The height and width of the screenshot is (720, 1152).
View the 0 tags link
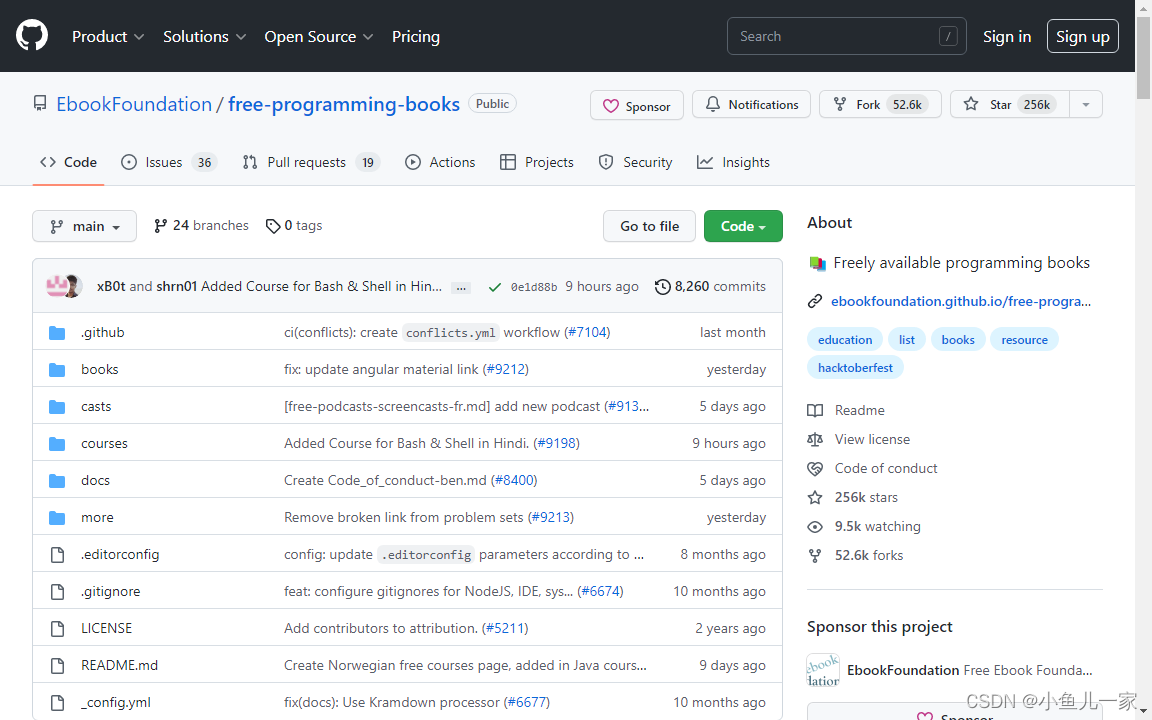click(x=294, y=226)
